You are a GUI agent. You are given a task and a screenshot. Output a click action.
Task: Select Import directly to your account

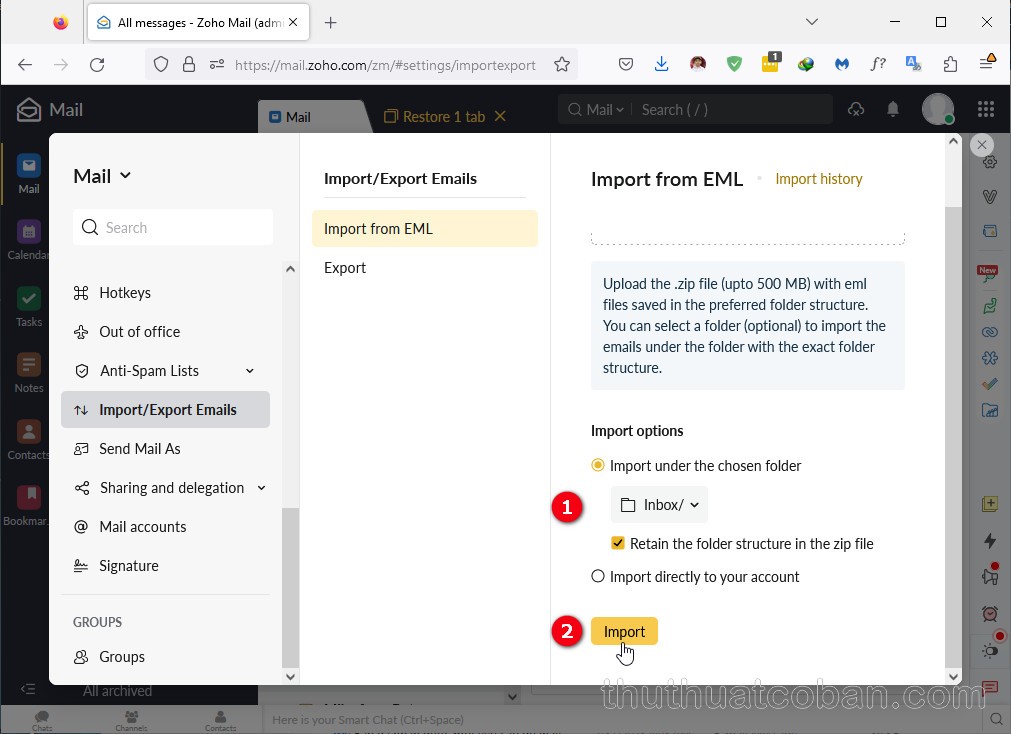pyautogui.click(x=598, y=576)
